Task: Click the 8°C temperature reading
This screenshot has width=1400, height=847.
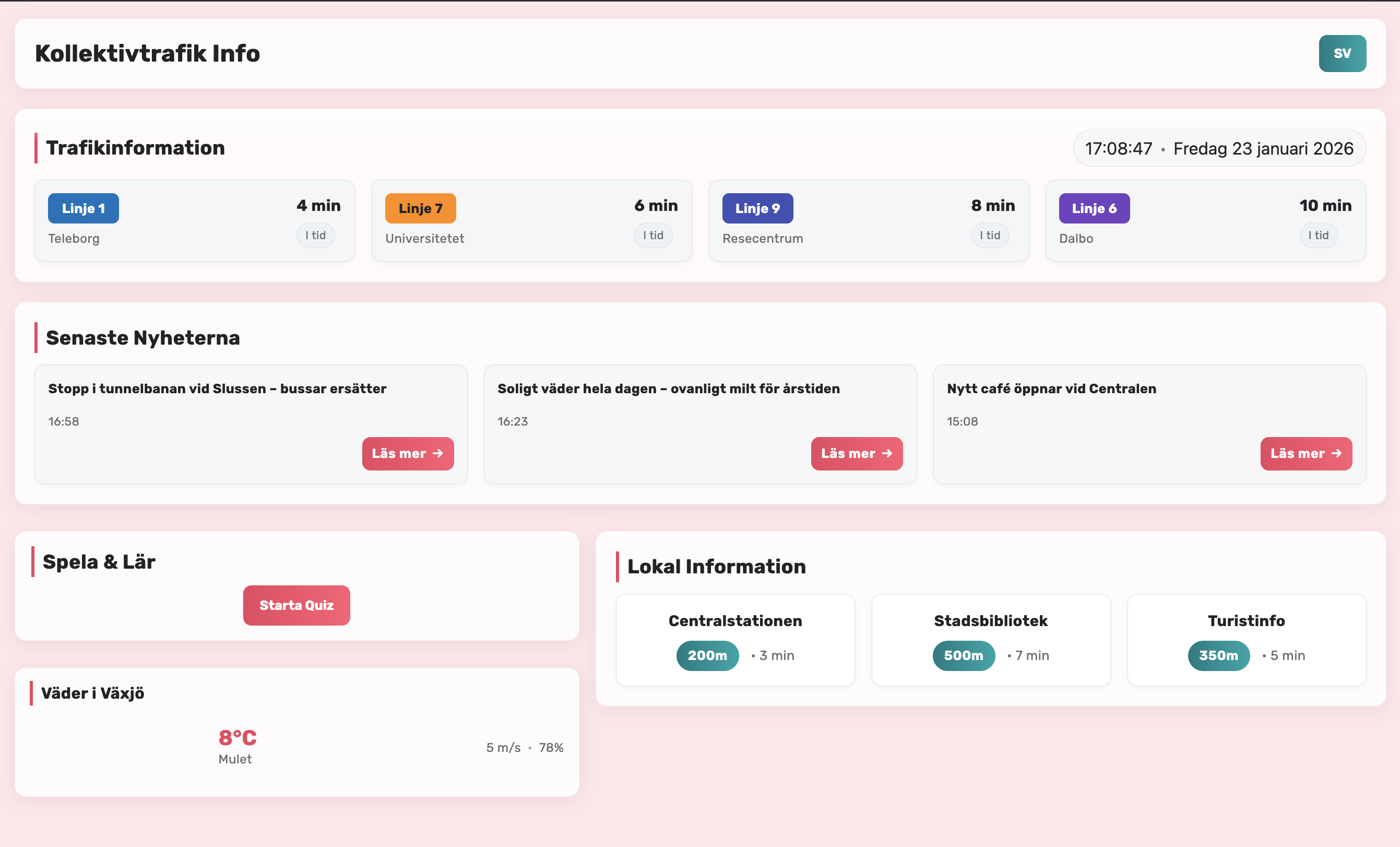Action: tap(238, 737)
